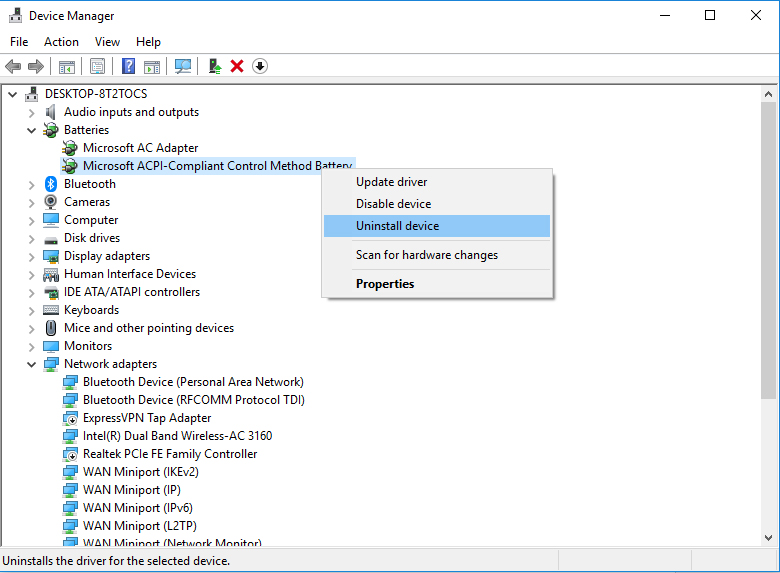Image resolution: width=780 pixels, height=573 pixels.
Task: Collapse the Network adapters chevron
Action: [32, 365]
